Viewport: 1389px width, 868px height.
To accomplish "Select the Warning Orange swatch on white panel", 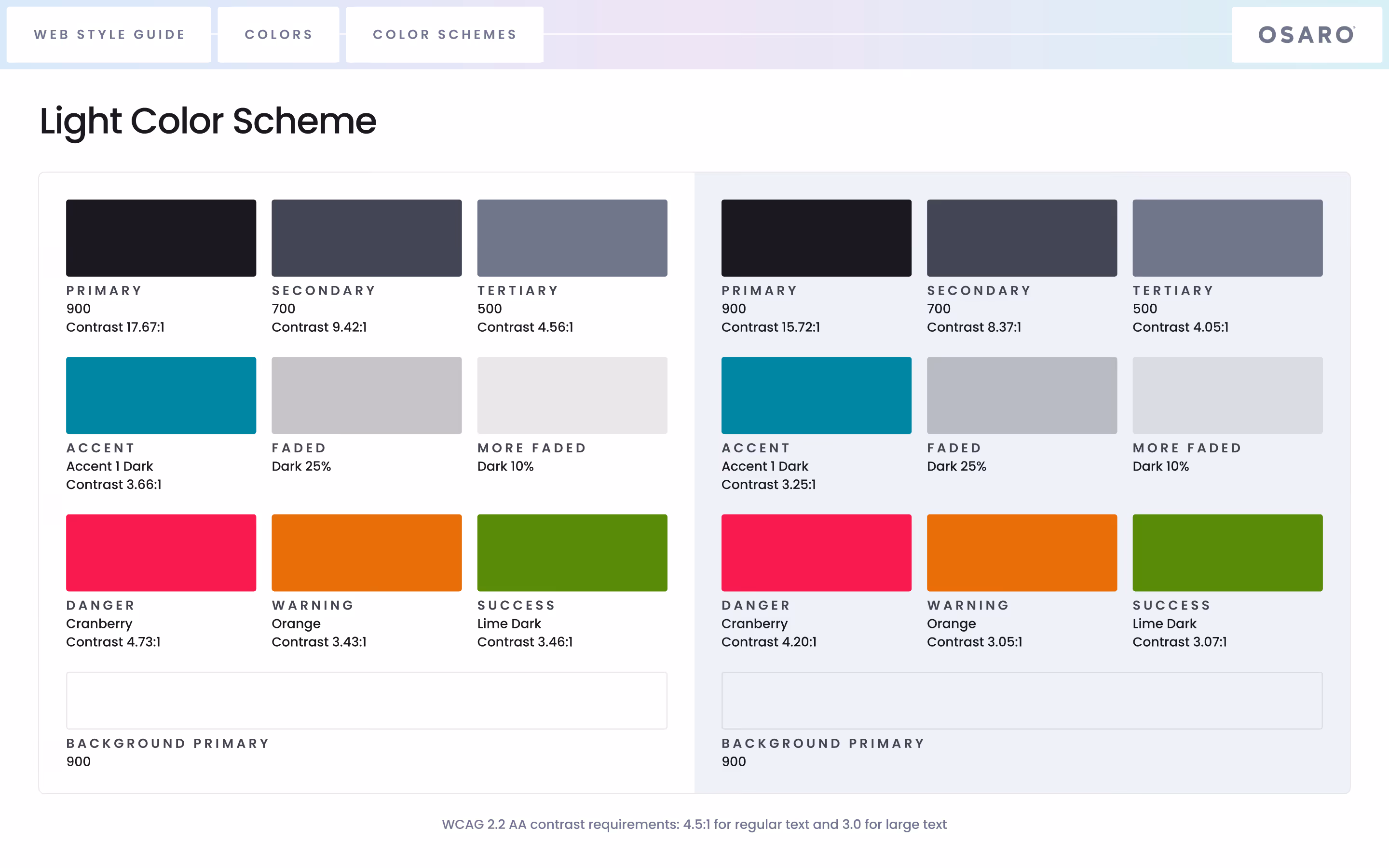I will point(367,553).
